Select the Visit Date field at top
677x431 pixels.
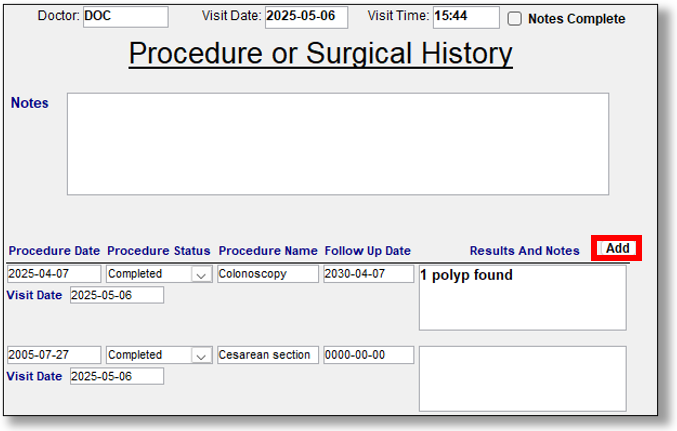tap(306, 17)
